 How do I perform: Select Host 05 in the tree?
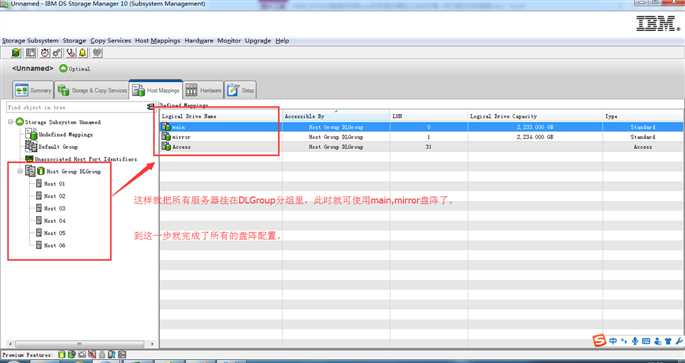coord(54,233)
